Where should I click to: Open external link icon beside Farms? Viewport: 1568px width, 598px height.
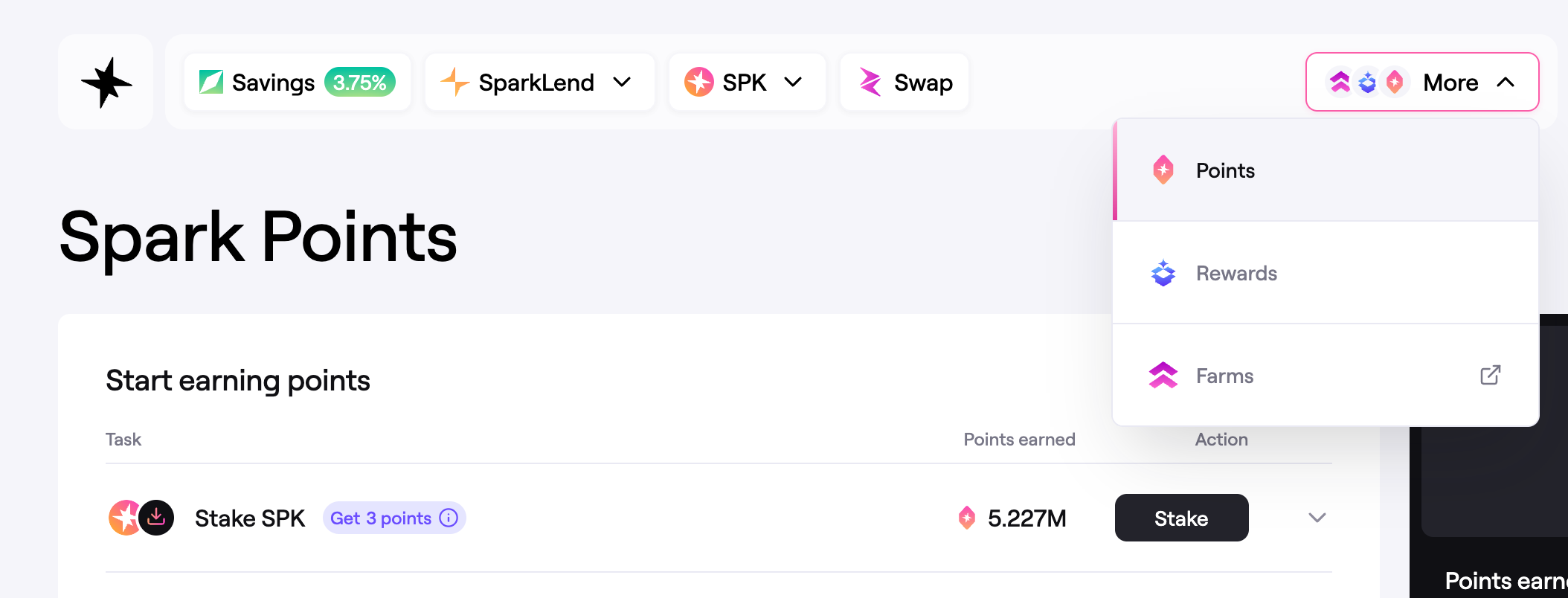coord(1490,376)
